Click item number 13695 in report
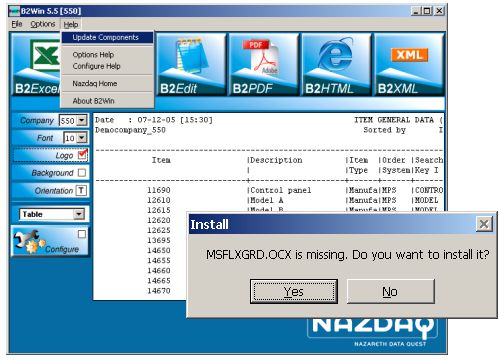 point(159,240)
